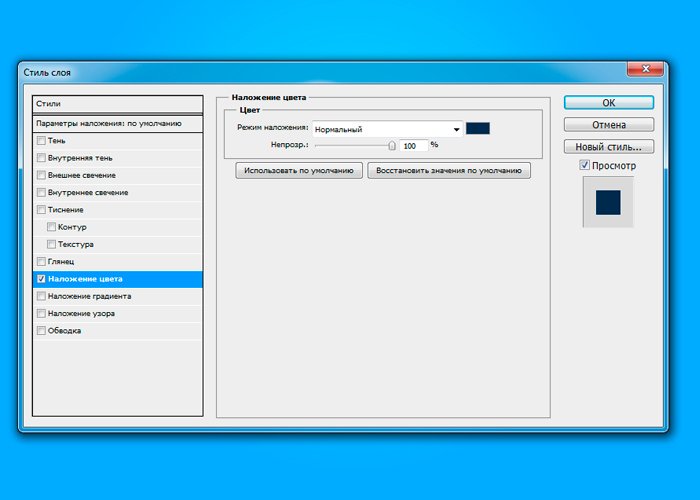This screenshot has width=700, height=500.
Task: Click Восстановить значения по умолчанию button
Action: [449, 171]
